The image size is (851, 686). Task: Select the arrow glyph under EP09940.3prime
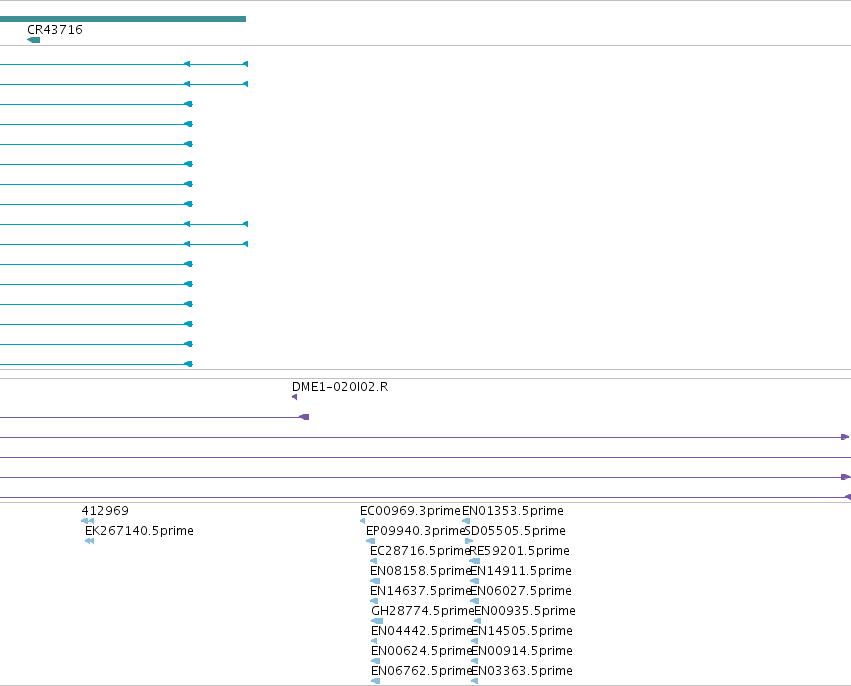[370, 541]
